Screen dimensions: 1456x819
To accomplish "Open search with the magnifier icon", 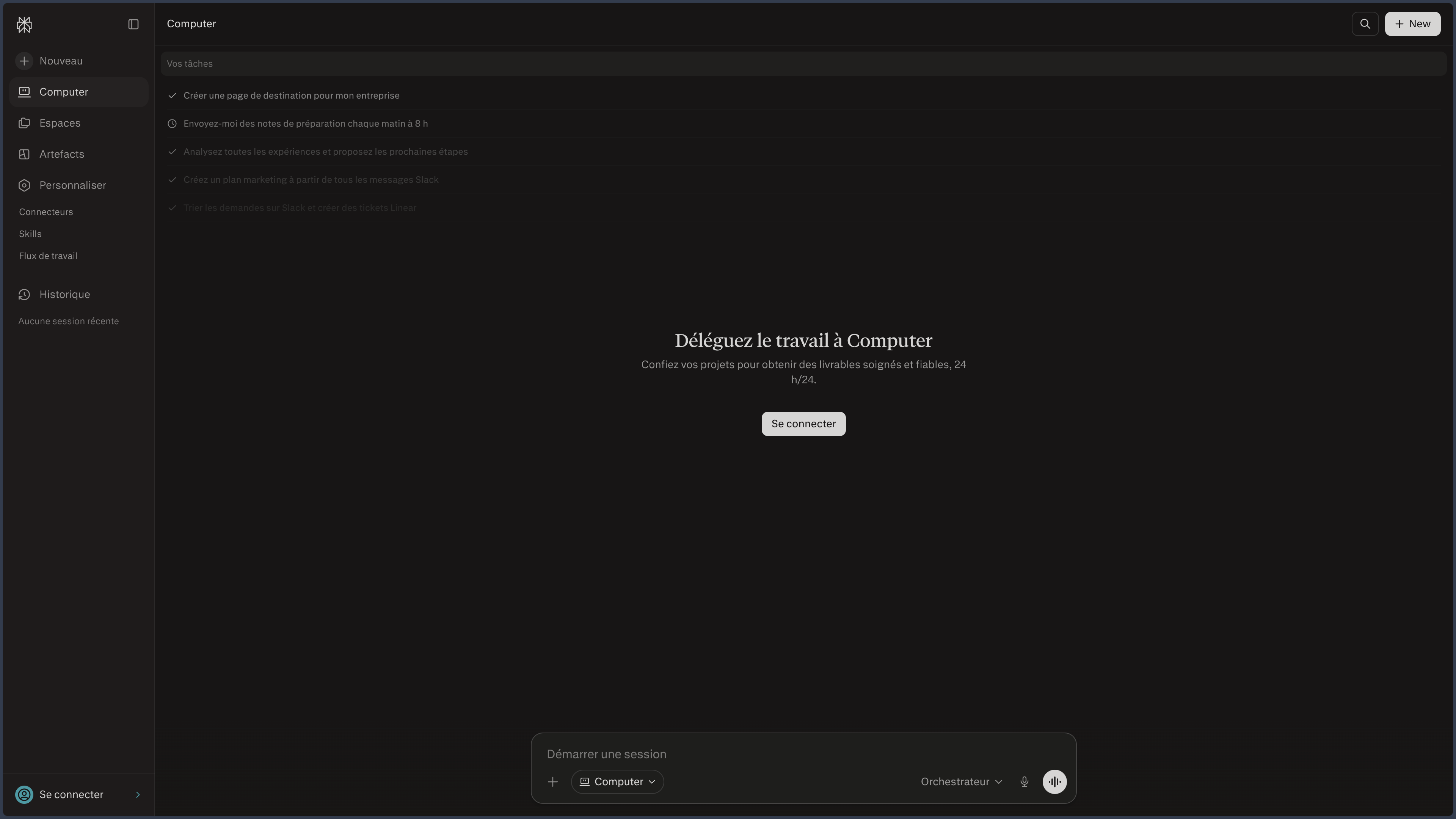I will point(1365,24).
